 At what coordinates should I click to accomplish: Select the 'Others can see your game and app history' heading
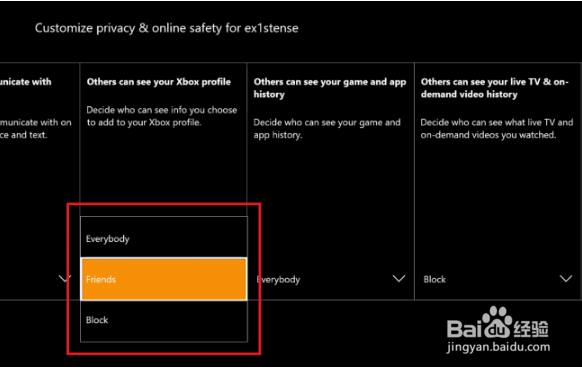(330, 88)
